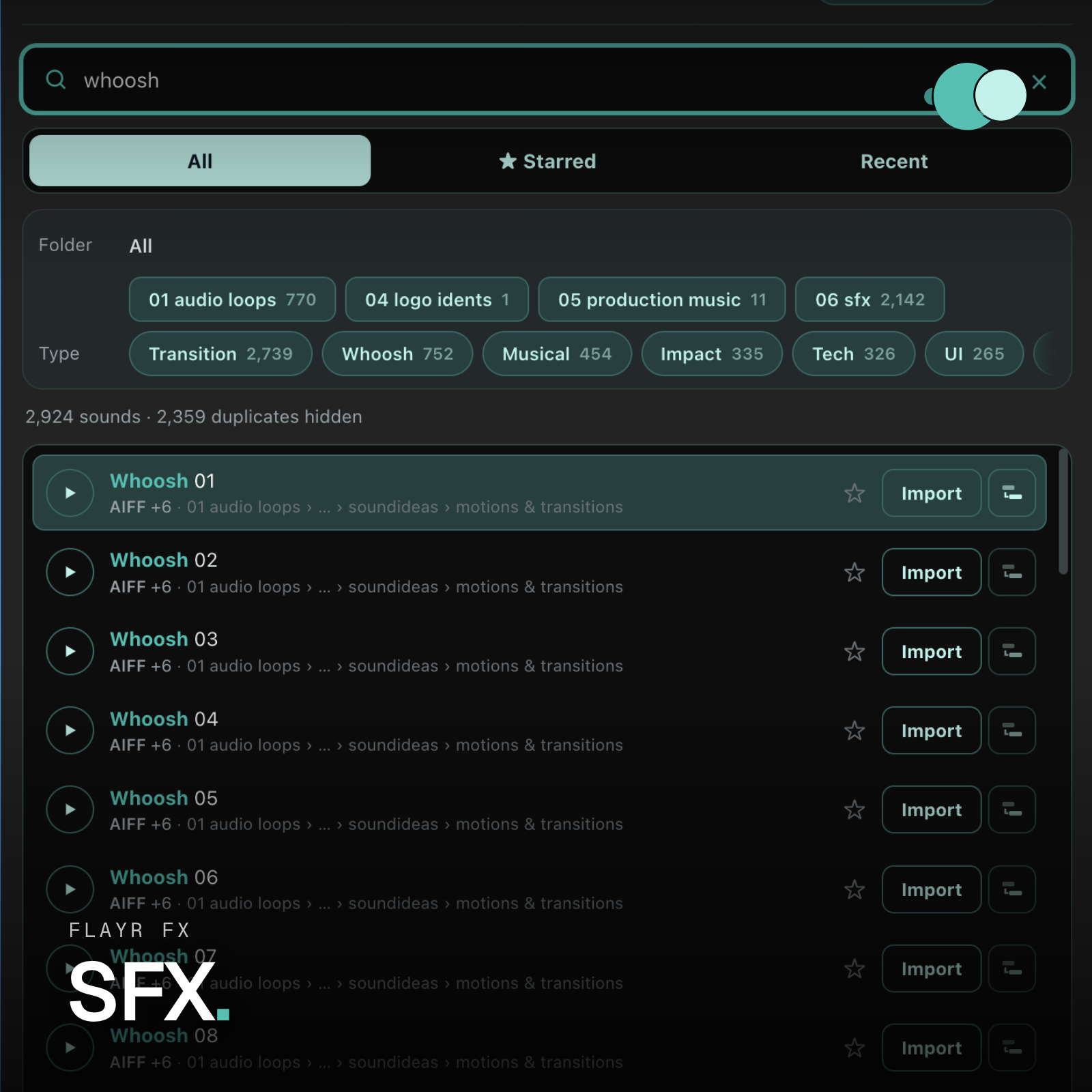Add Whoosh 06 to timeline icon

point(1012,889)
